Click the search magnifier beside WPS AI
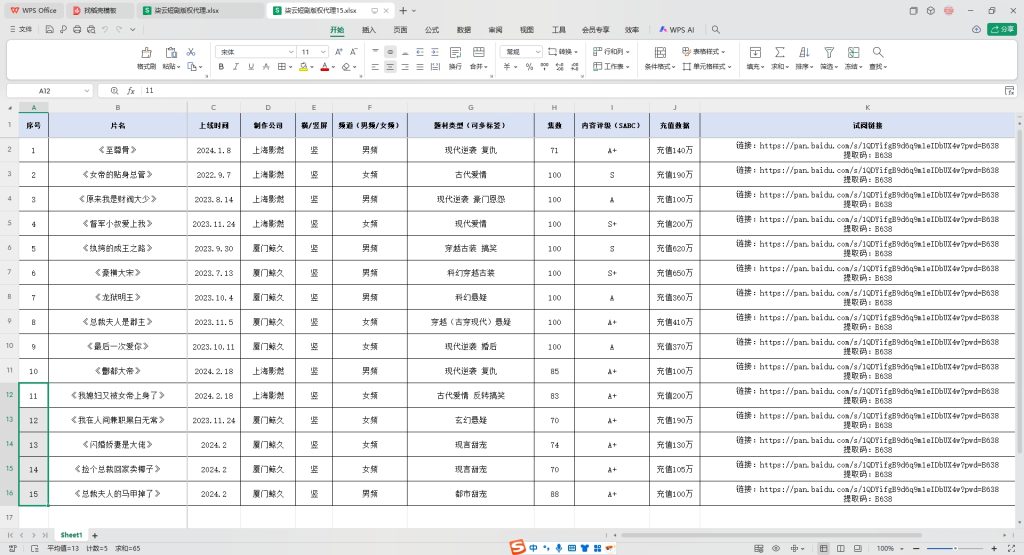The height and width of the screenshot is (555, 1024). pyautogui.click(x=716, y=29)
